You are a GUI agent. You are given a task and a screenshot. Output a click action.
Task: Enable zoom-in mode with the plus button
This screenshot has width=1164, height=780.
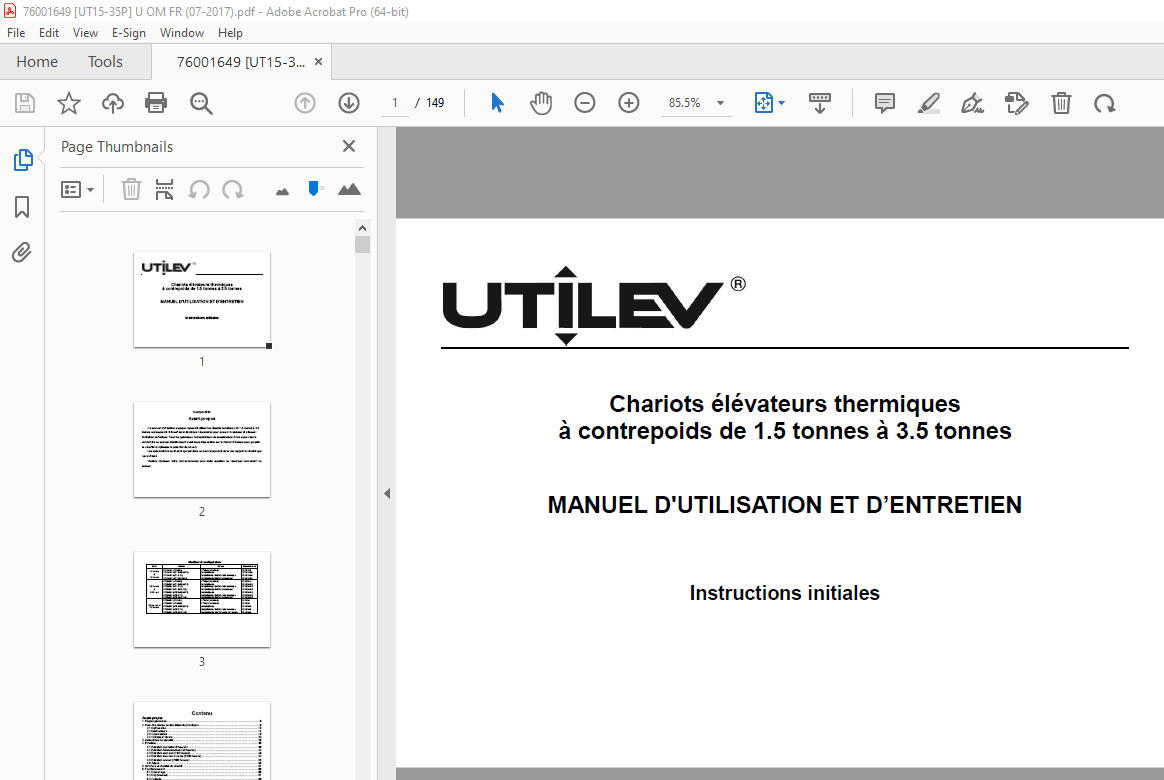tap(628, 102)
